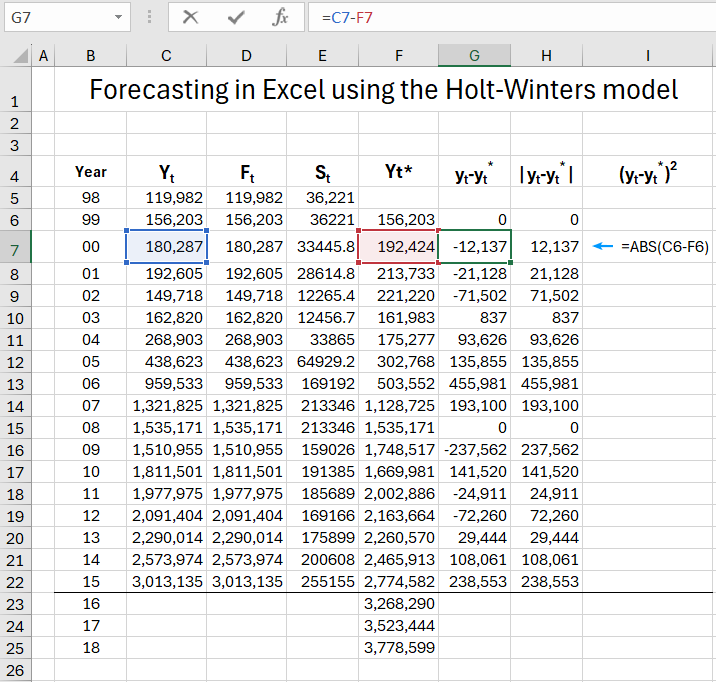Click the year cell '17'

tap(90, 625)
